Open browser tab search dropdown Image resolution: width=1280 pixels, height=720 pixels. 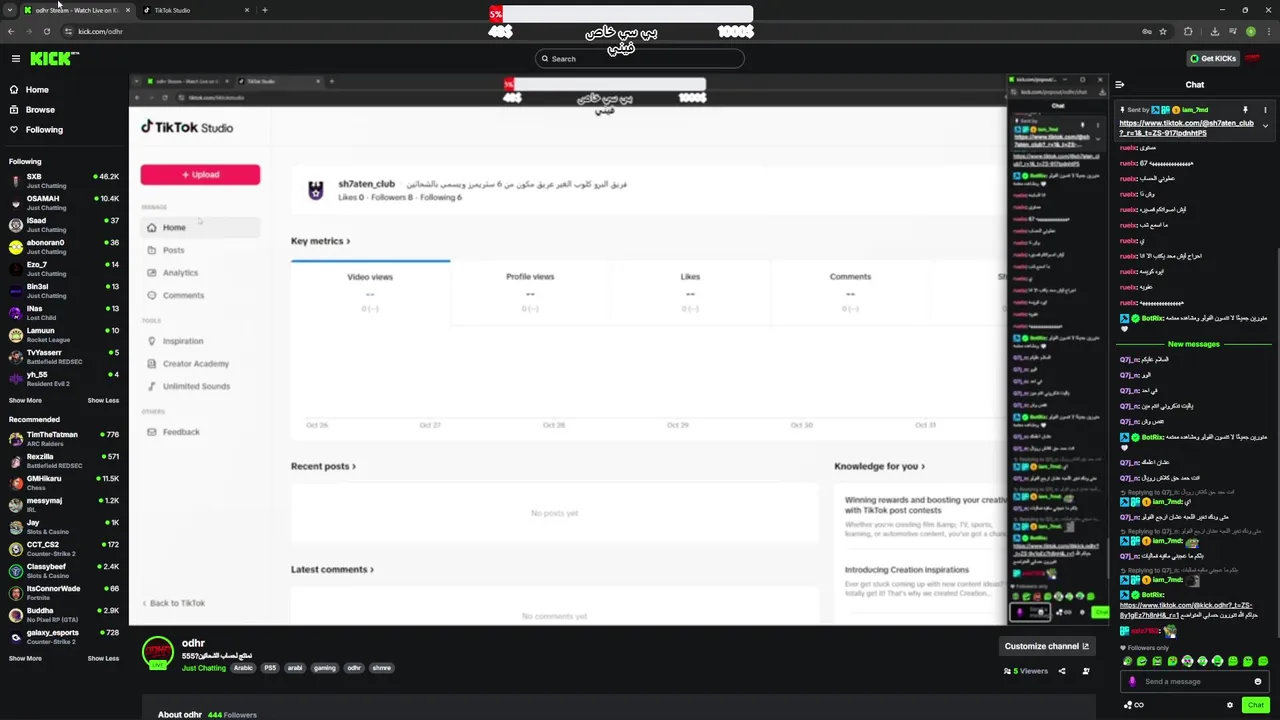coord(9,10)
